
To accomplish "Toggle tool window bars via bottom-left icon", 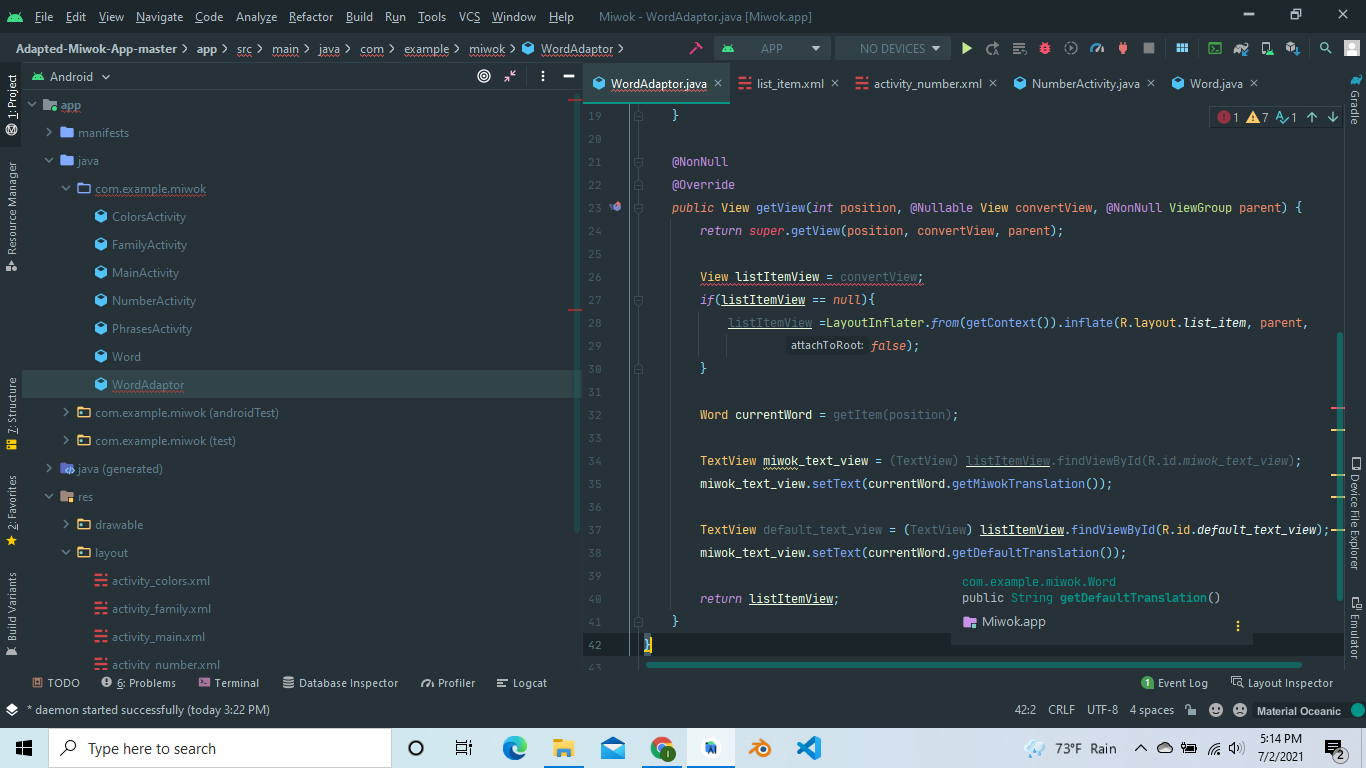I will [x=12, y=710].
